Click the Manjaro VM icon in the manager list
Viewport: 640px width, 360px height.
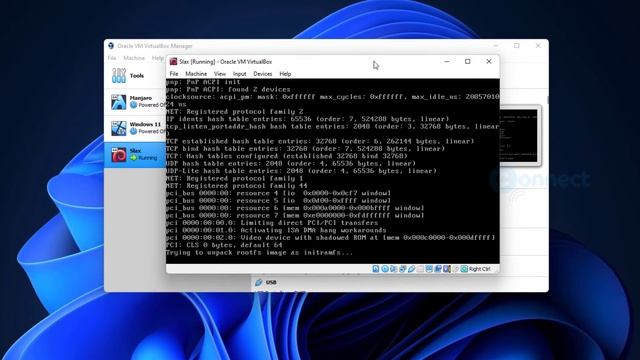[119, 102]
